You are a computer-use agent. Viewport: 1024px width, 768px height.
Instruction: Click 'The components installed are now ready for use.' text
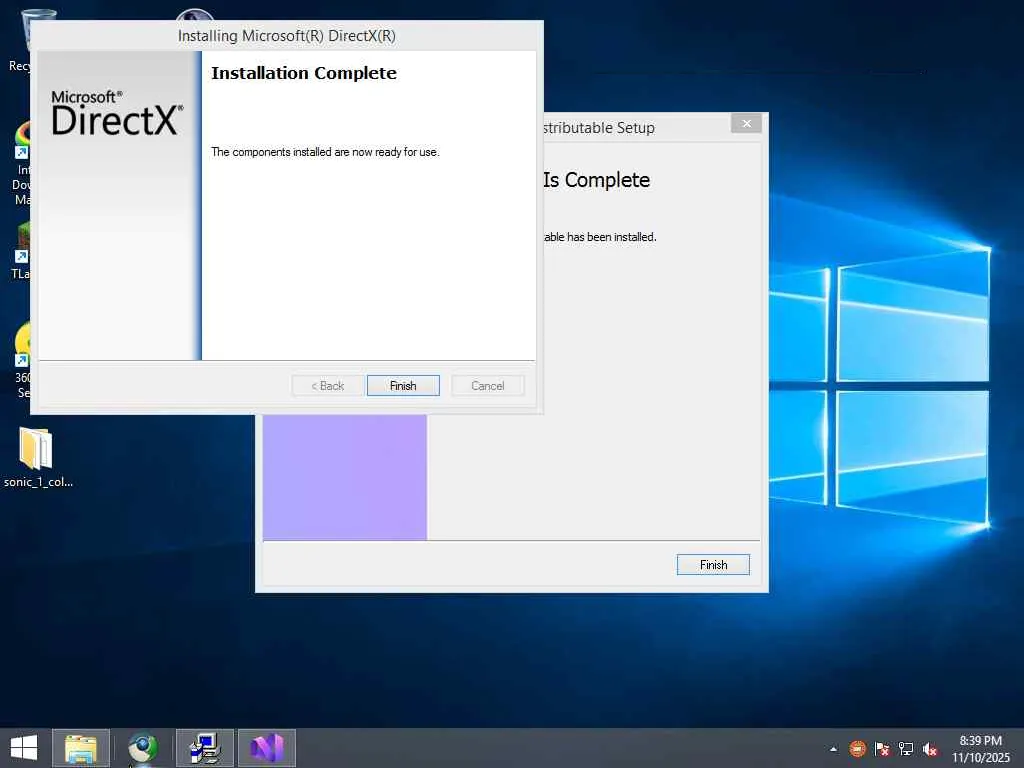tap(325, 152)
